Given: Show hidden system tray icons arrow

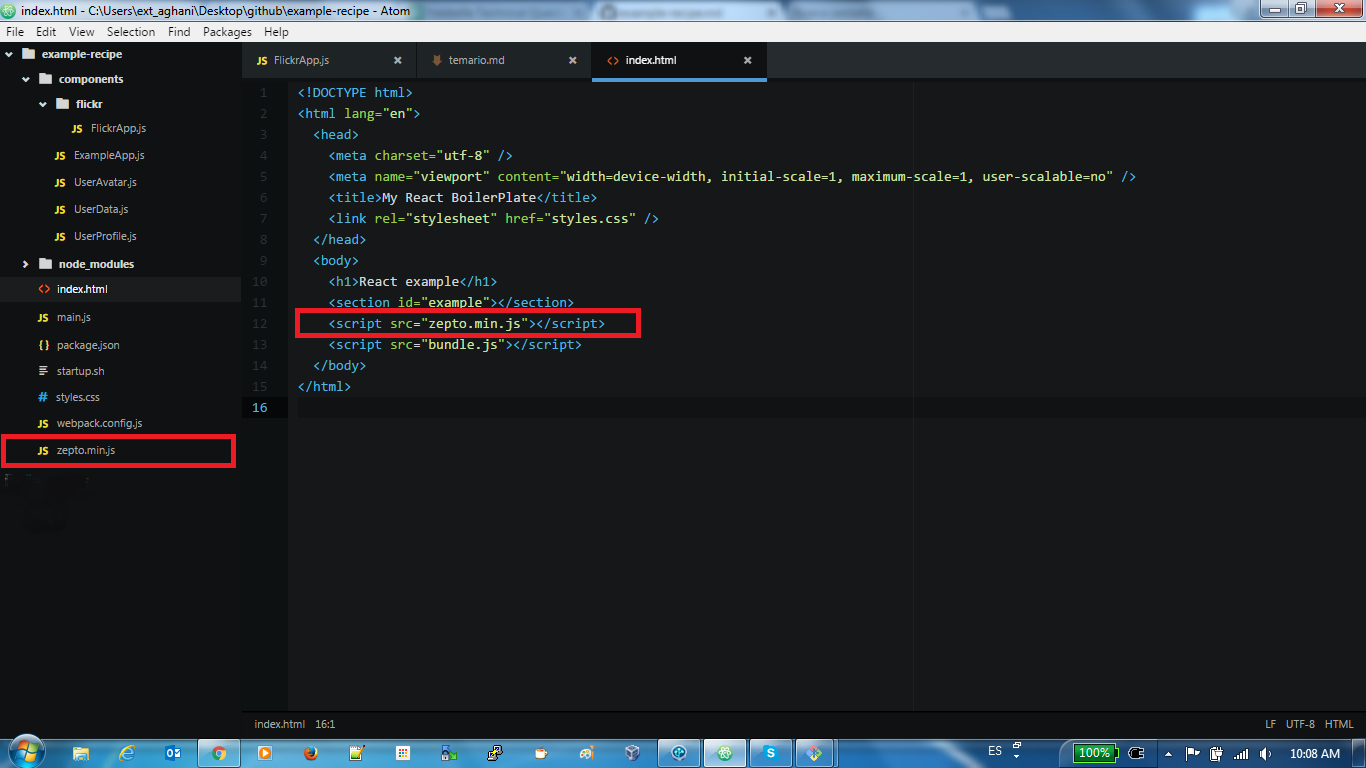Looking at the screenshot, I should [1168, 753].
